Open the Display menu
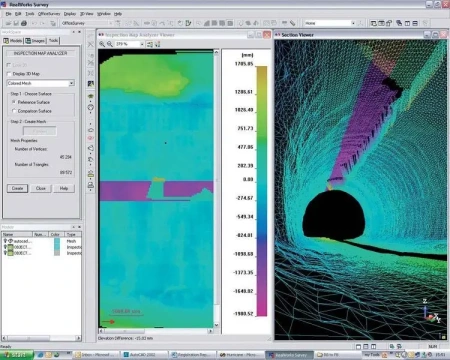This screenshot has height=360, width=450. [x=70, y=14]
